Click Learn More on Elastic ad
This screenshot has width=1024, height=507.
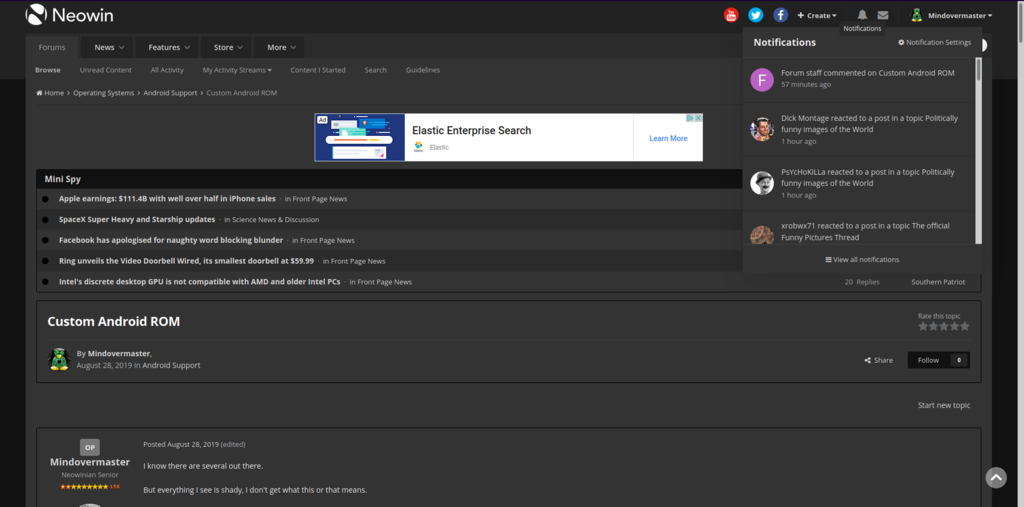pos(668,139)
